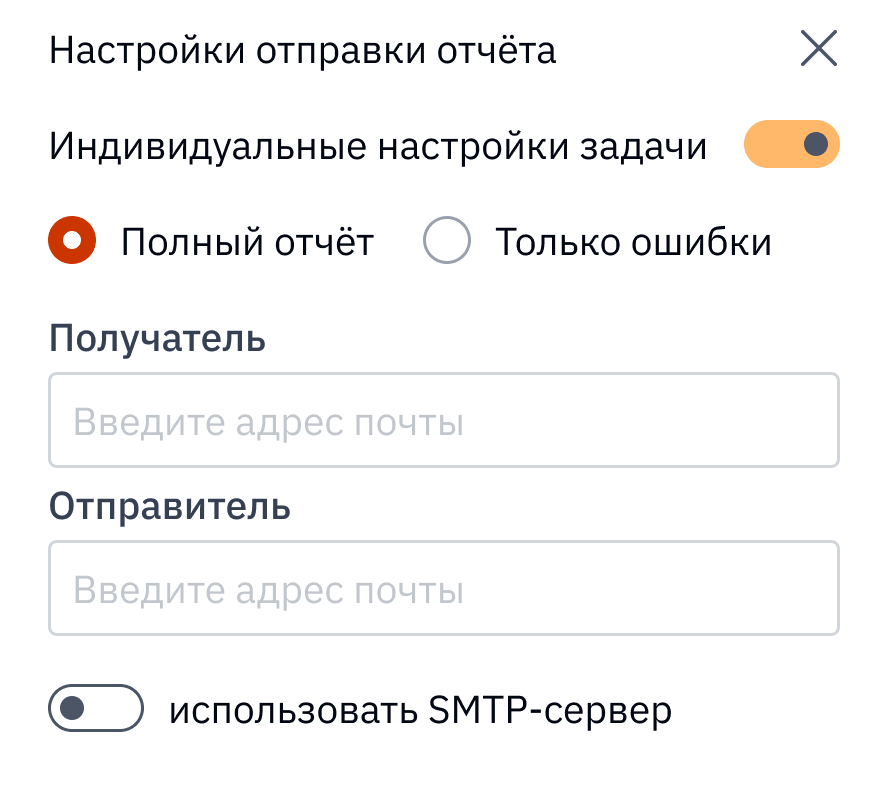Click the empty circle next to «Только ошибки»
Screen dimensions: 888x795
click(x=446, y=240)
